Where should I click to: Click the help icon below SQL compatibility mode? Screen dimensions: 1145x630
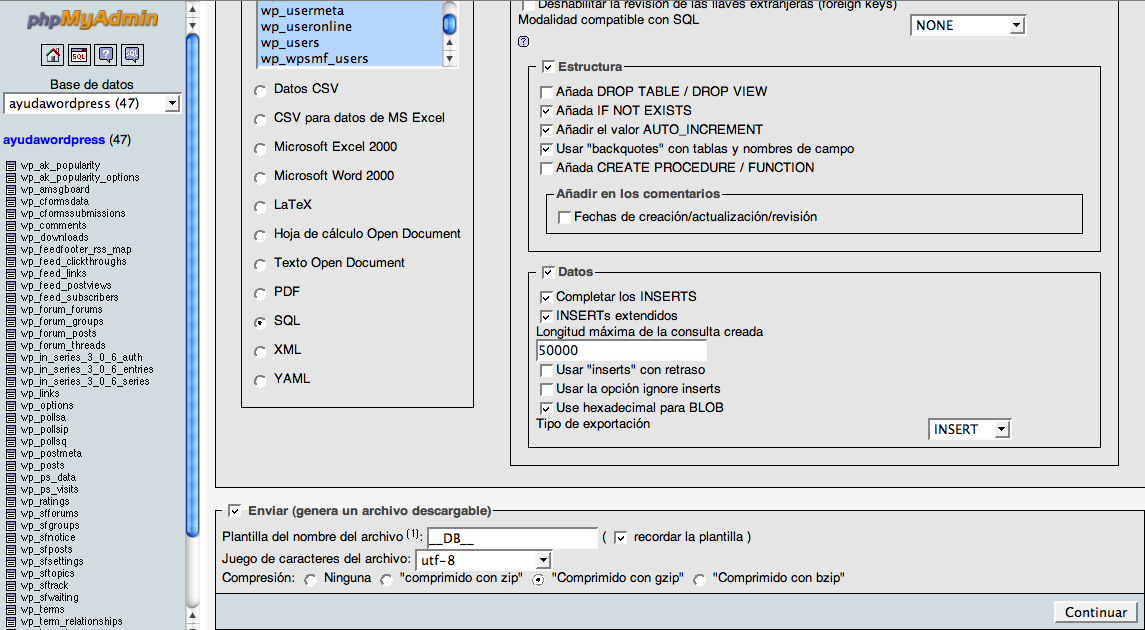point(523,42)
